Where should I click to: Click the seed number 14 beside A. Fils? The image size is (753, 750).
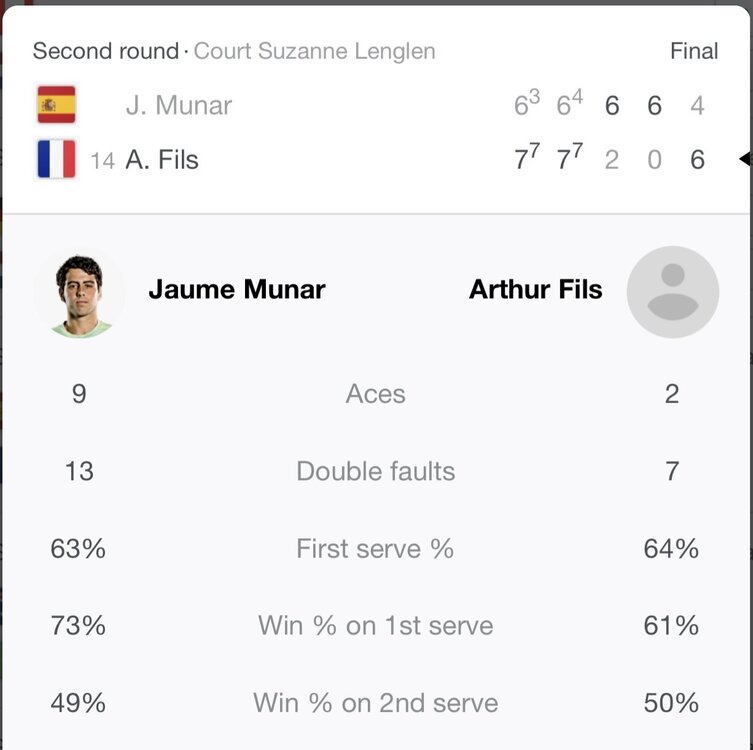click(x=102, y=160)
